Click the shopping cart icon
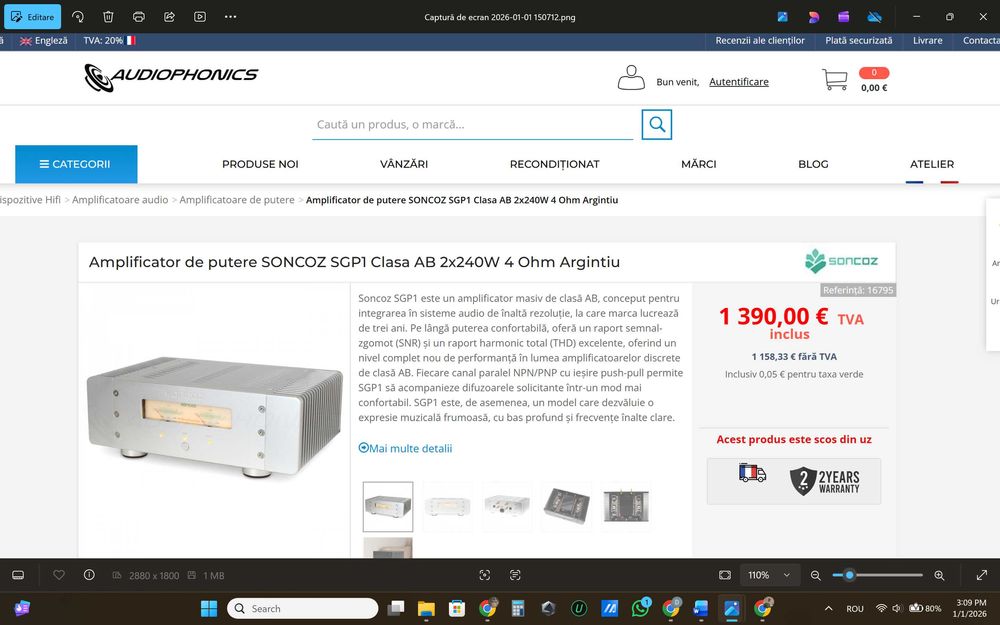The width and height of the screenshot is (1000, 625). pyautogui.click(x=835, y=80)
